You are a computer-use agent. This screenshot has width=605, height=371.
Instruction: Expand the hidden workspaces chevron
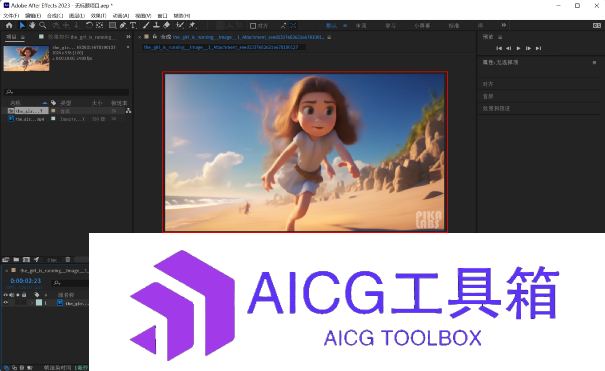click(504, 25)
